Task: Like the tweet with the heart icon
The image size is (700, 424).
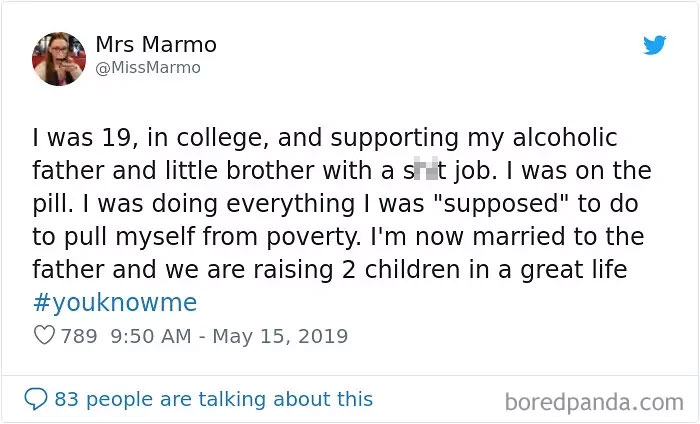Action: (44, 336)
